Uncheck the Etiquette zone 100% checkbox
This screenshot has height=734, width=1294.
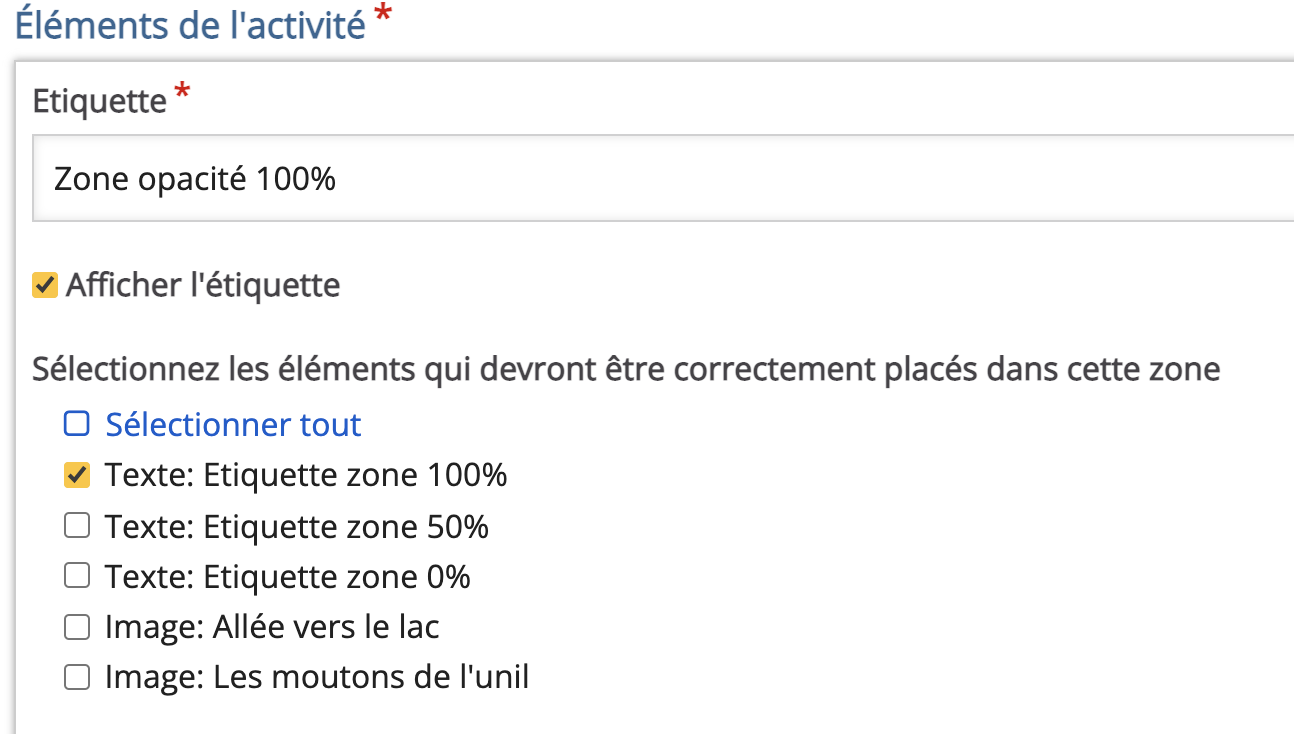[77, 475]
